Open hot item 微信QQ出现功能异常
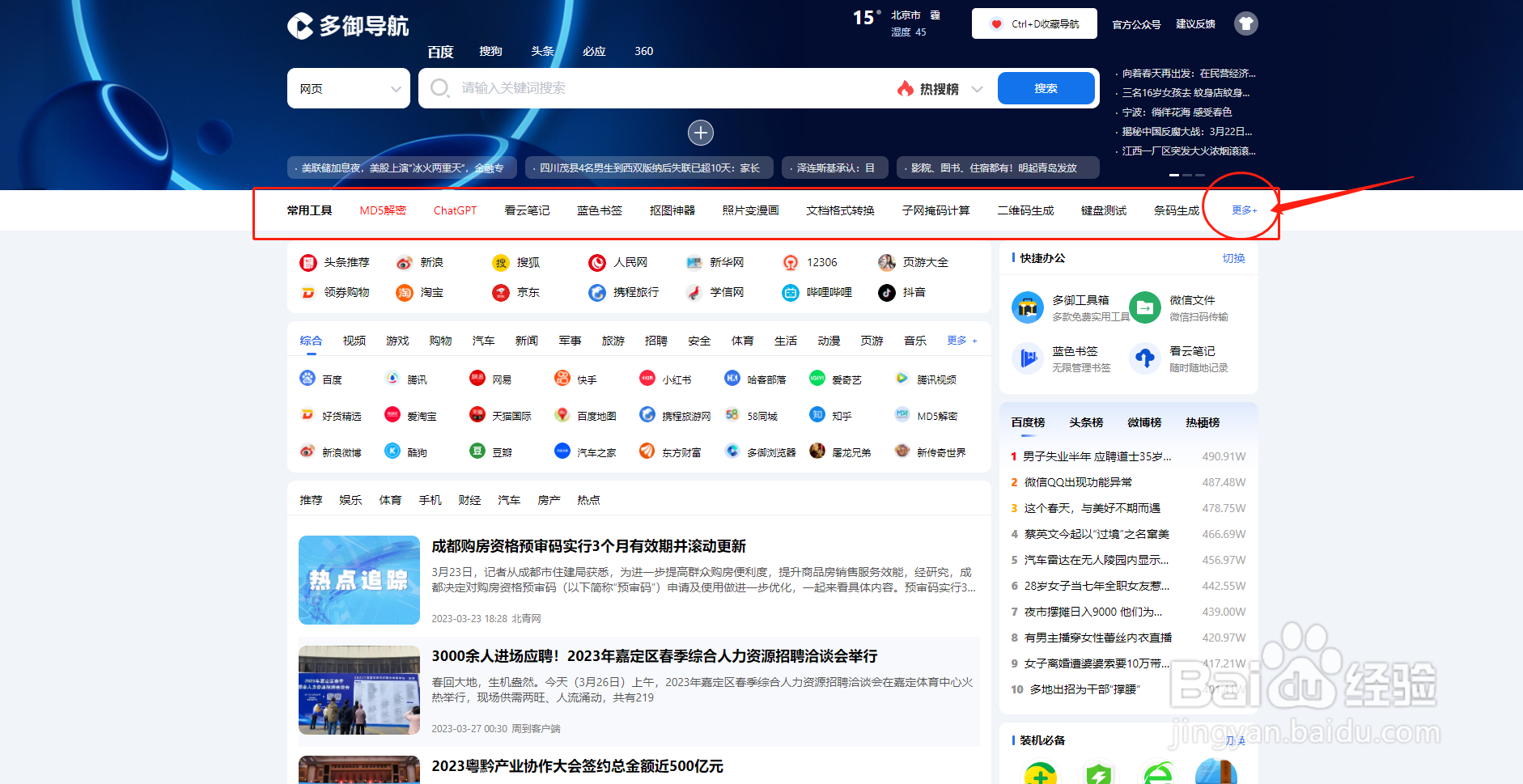The width and height of the screenshot is (1523, 784). [x=1078, y=482]
